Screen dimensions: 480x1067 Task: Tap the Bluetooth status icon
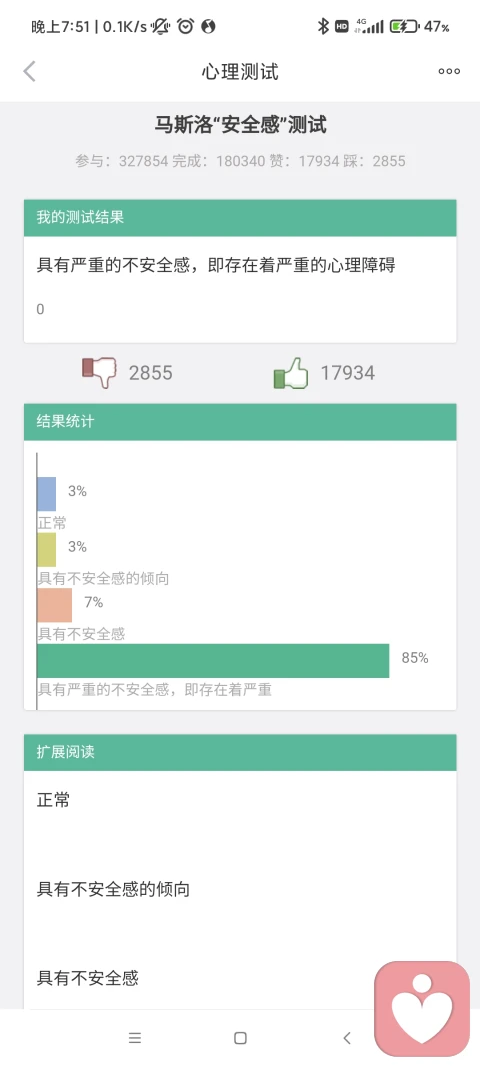tap(323, 27)
